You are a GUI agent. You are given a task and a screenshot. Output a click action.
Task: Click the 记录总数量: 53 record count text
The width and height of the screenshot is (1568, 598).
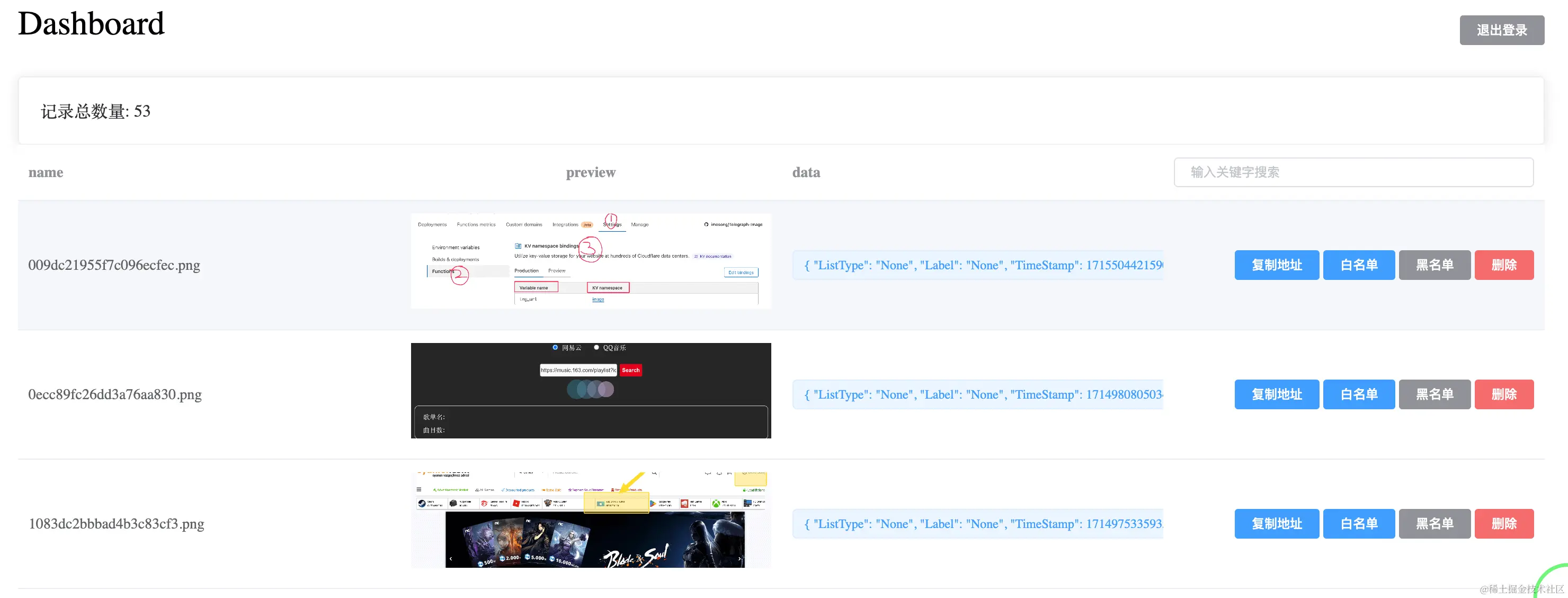pyautogui.click(x=95, y=111)
